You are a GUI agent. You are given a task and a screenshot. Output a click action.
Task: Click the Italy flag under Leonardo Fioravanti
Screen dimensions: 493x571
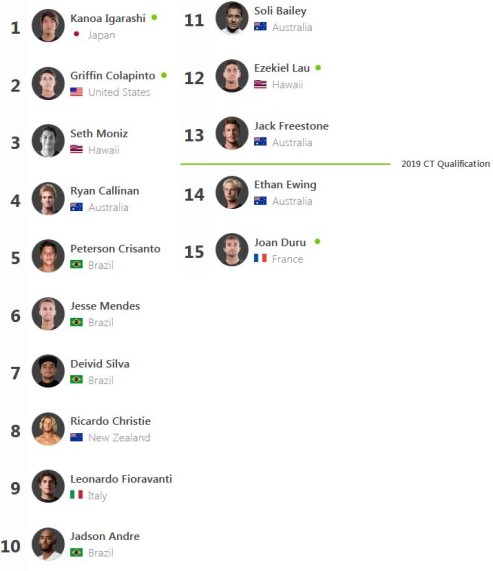coord(76,495)
